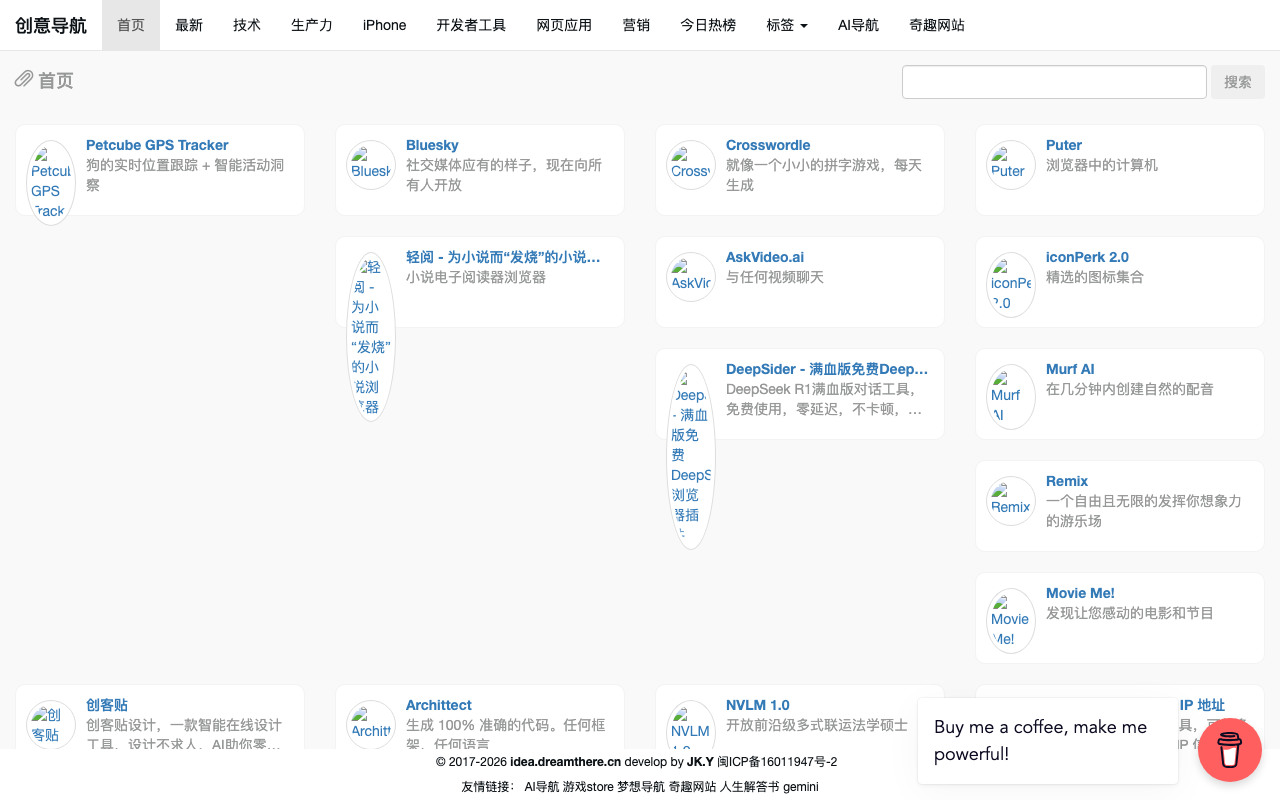
Task: Open the 梦想导航 footer link
Action: 641,787
